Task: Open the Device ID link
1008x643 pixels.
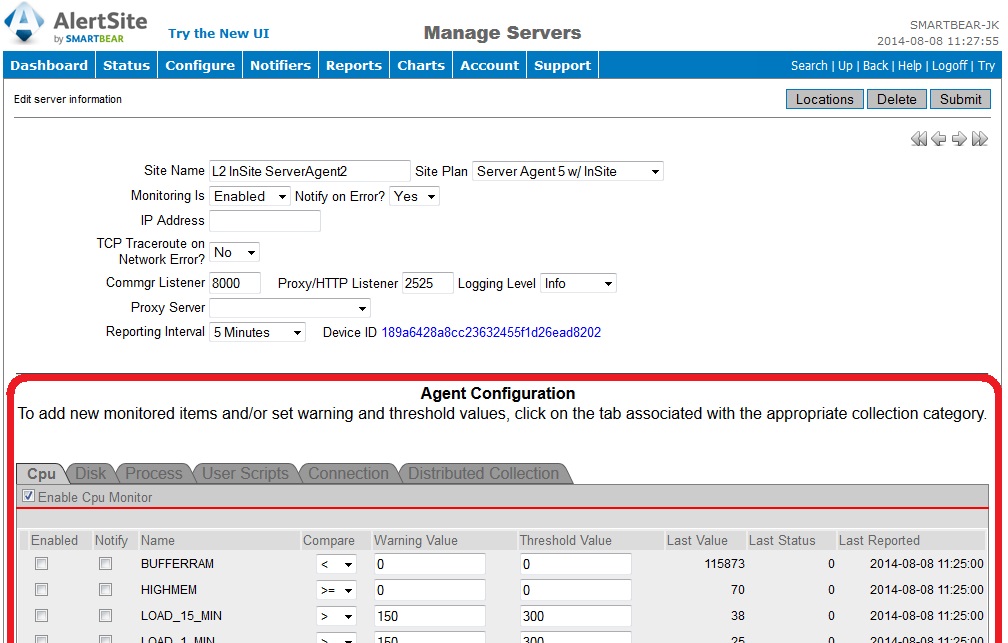Action: [x=491, y=332]
